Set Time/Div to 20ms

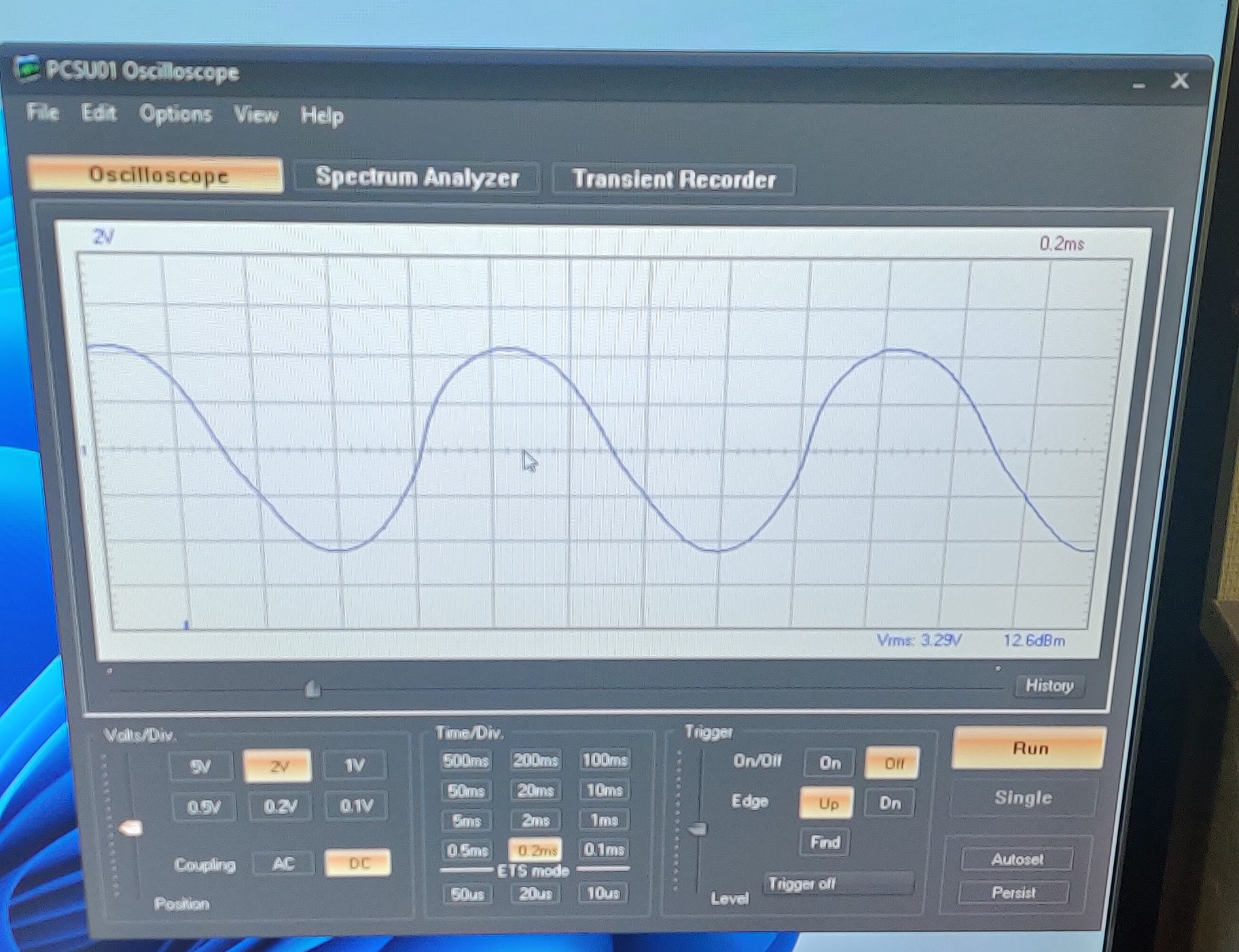[x=535, y=790]
